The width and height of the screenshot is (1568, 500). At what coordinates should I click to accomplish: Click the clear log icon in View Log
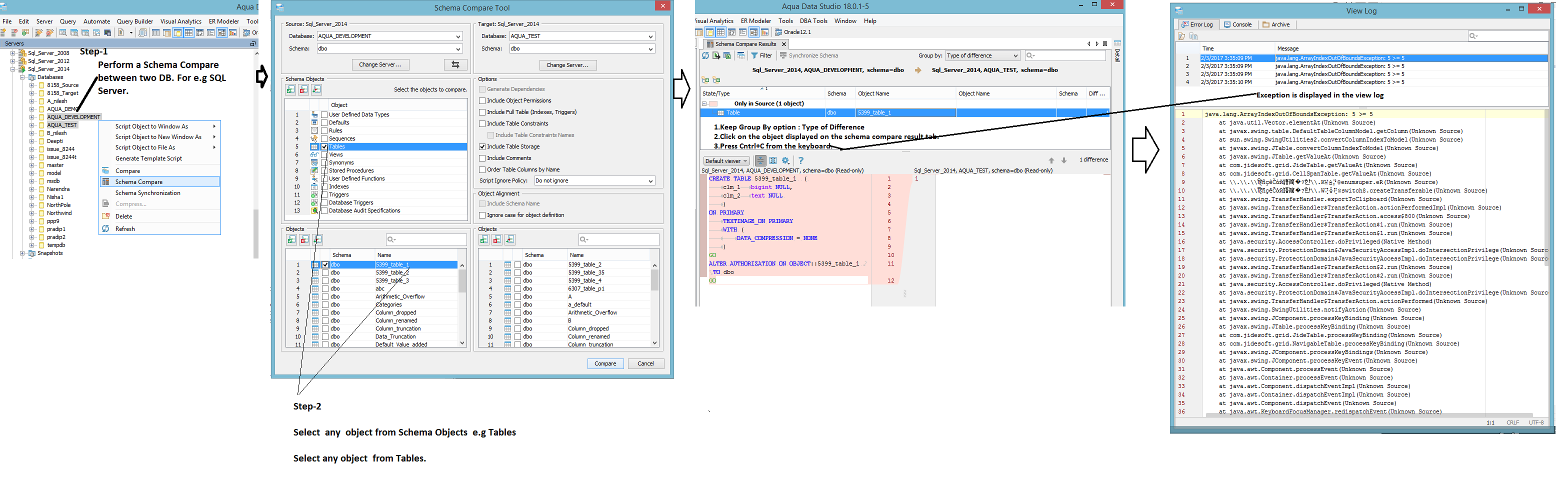(1181, 36)
